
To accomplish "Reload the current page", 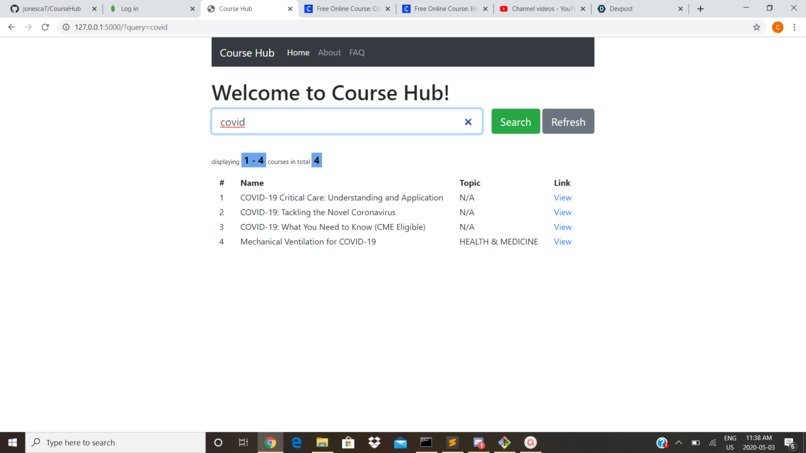I will pos(45,27).
